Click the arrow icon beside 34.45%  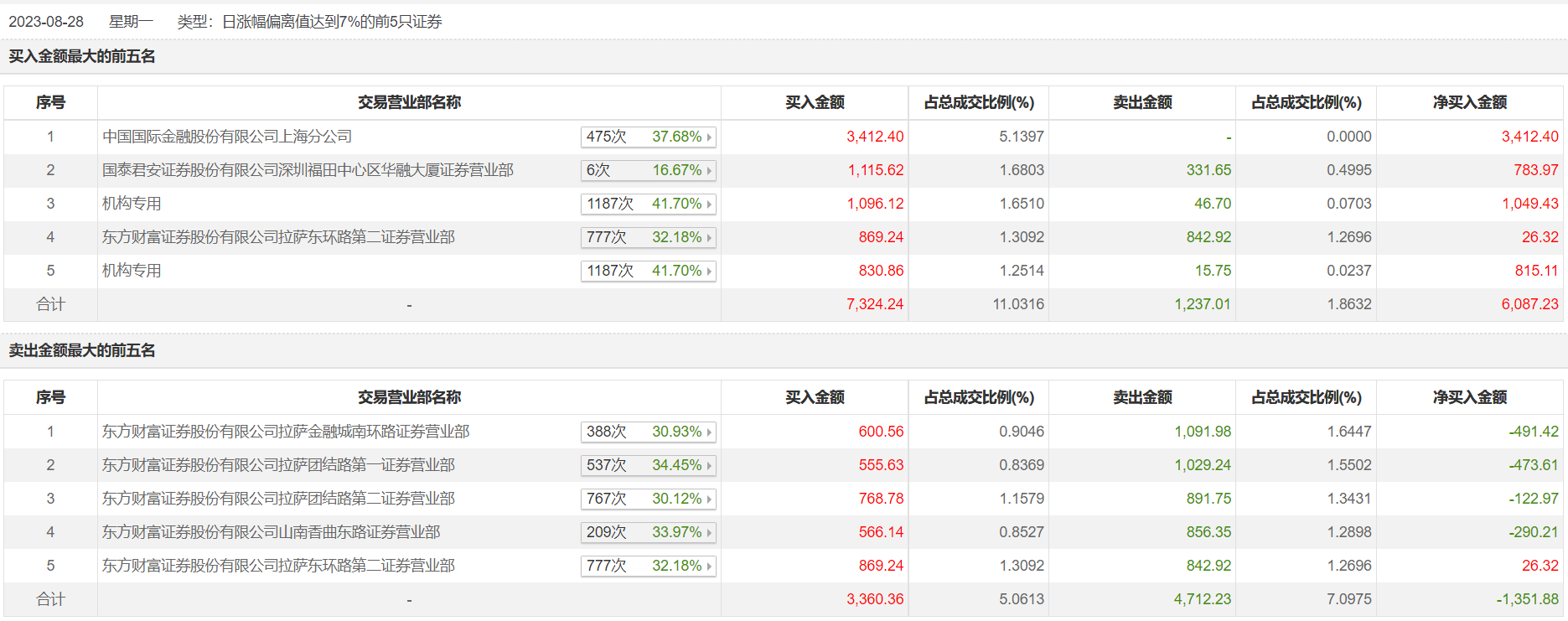pyautogui.click(x=709, y=466)
